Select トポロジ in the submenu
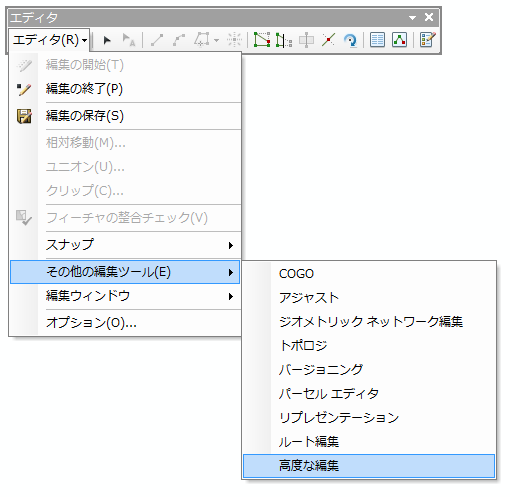 coord(369,346)
